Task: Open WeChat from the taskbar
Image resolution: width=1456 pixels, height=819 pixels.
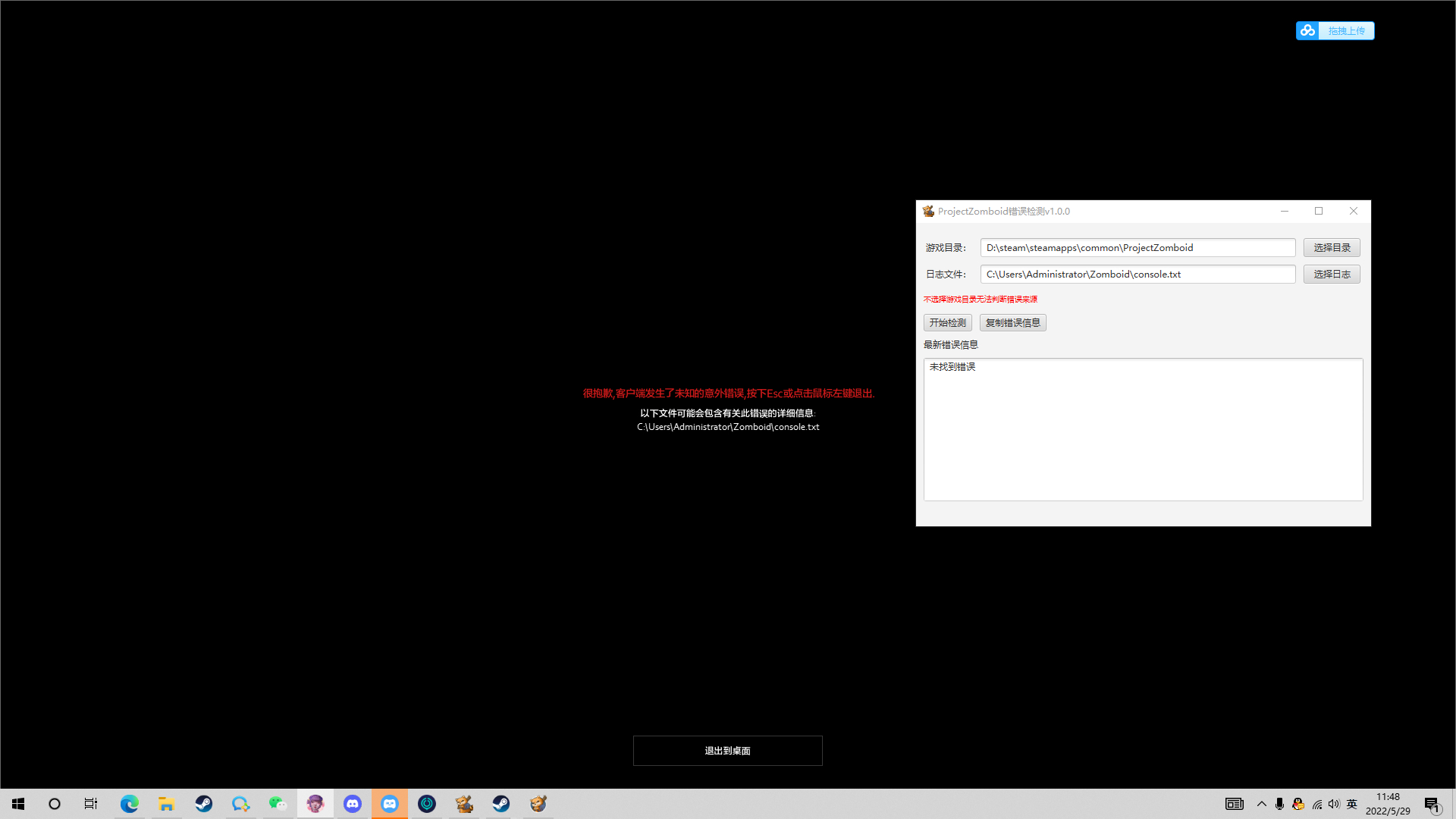Action: [278, 804]
